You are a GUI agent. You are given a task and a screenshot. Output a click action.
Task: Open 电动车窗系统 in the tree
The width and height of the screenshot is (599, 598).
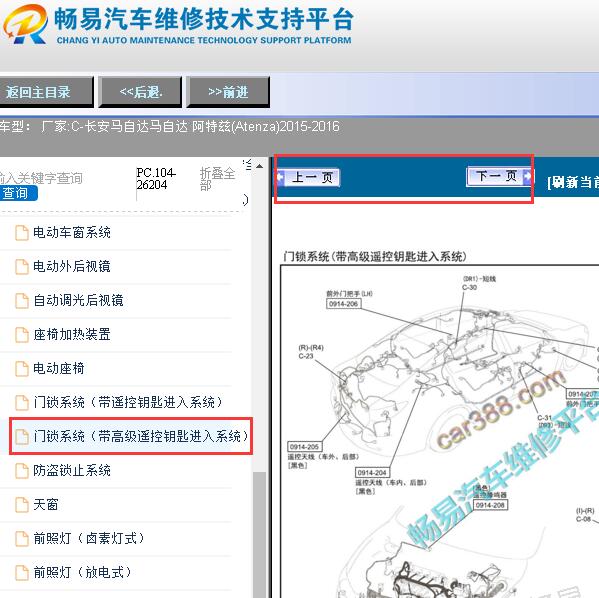pyautogui.click(x=72, y=232)
